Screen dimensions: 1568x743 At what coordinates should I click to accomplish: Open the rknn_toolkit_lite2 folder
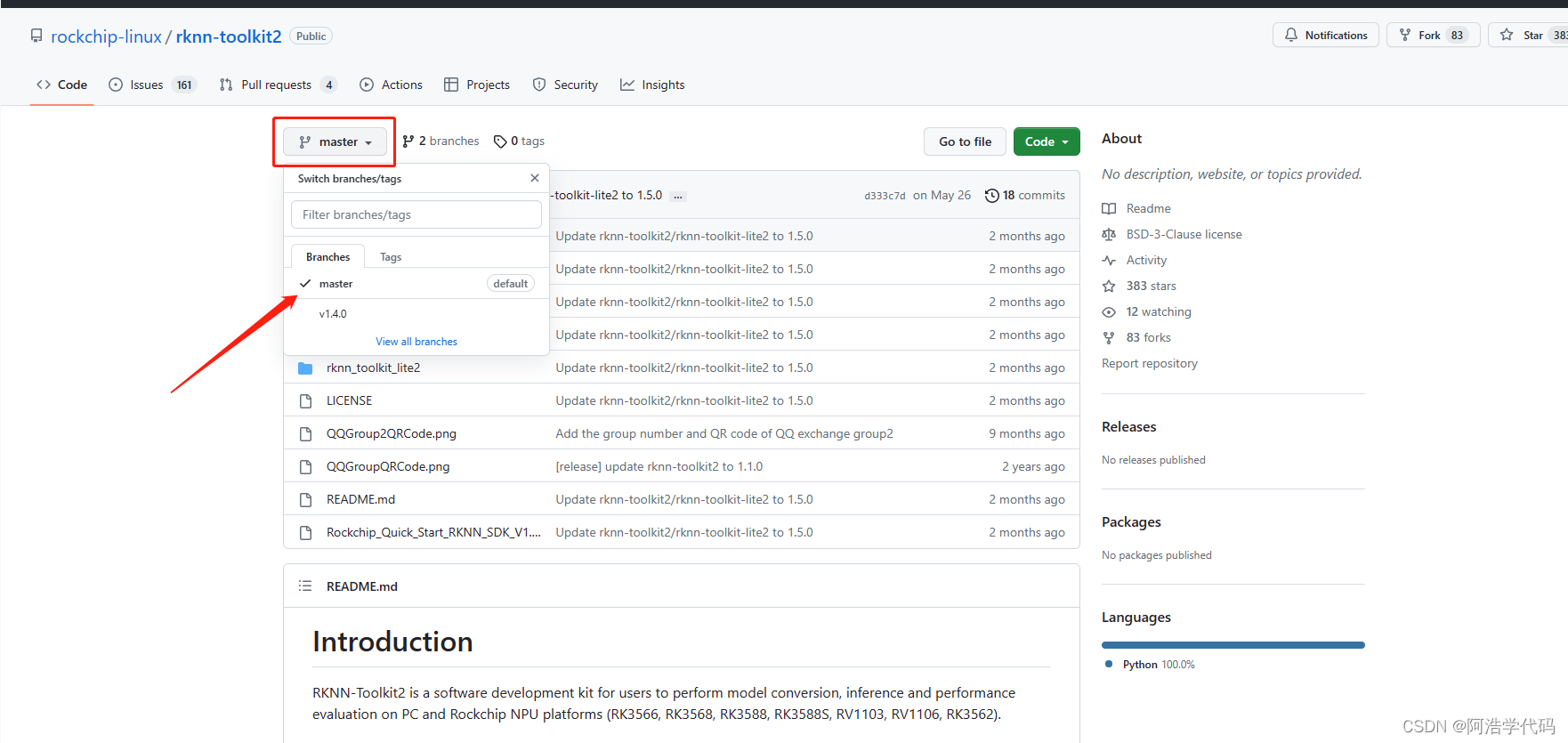pyautogui.click(x=373, y=367)
